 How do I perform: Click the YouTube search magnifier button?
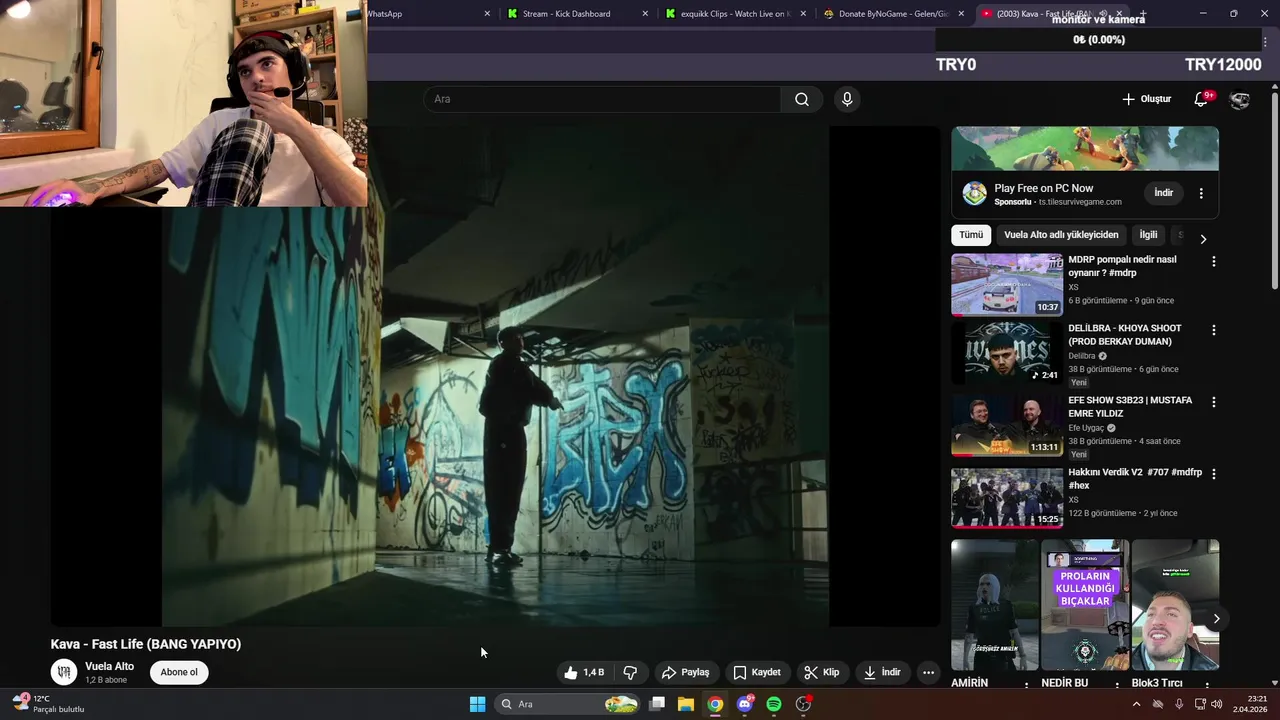coord(802,99)
